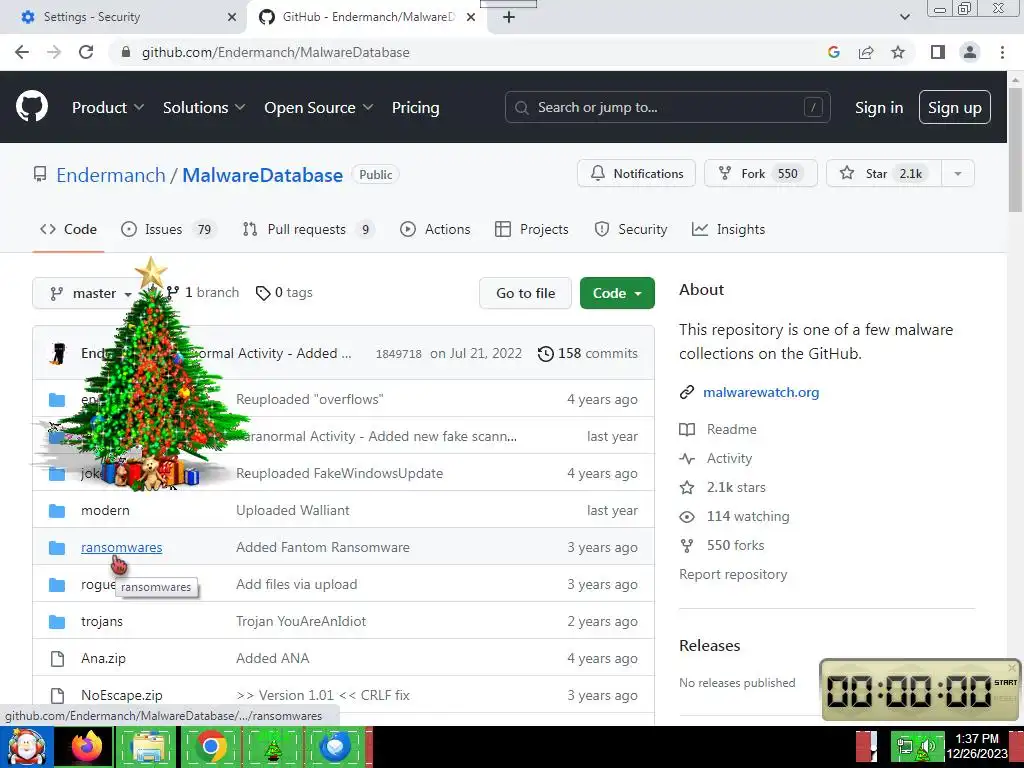Open the dropdown arrow next to Star
The height and width of the screenshot is (768, 1024).
pyautogui.click(x=958, y=173)
